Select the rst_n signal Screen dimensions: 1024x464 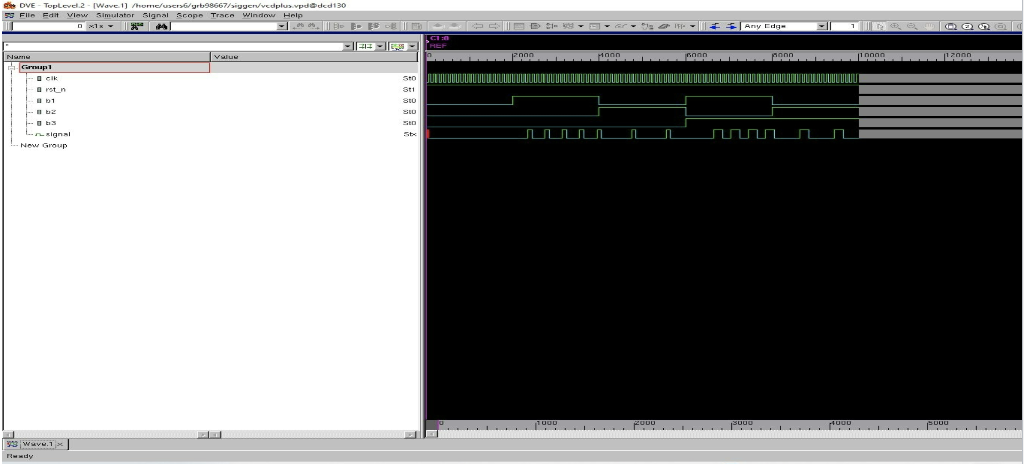56,90
